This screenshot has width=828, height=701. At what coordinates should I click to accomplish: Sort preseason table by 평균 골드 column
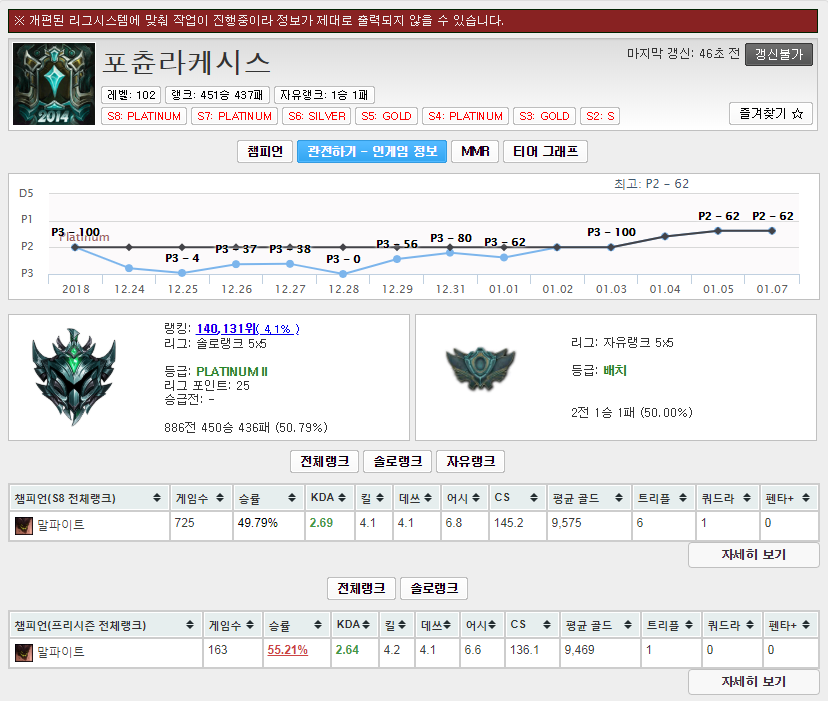600,625
